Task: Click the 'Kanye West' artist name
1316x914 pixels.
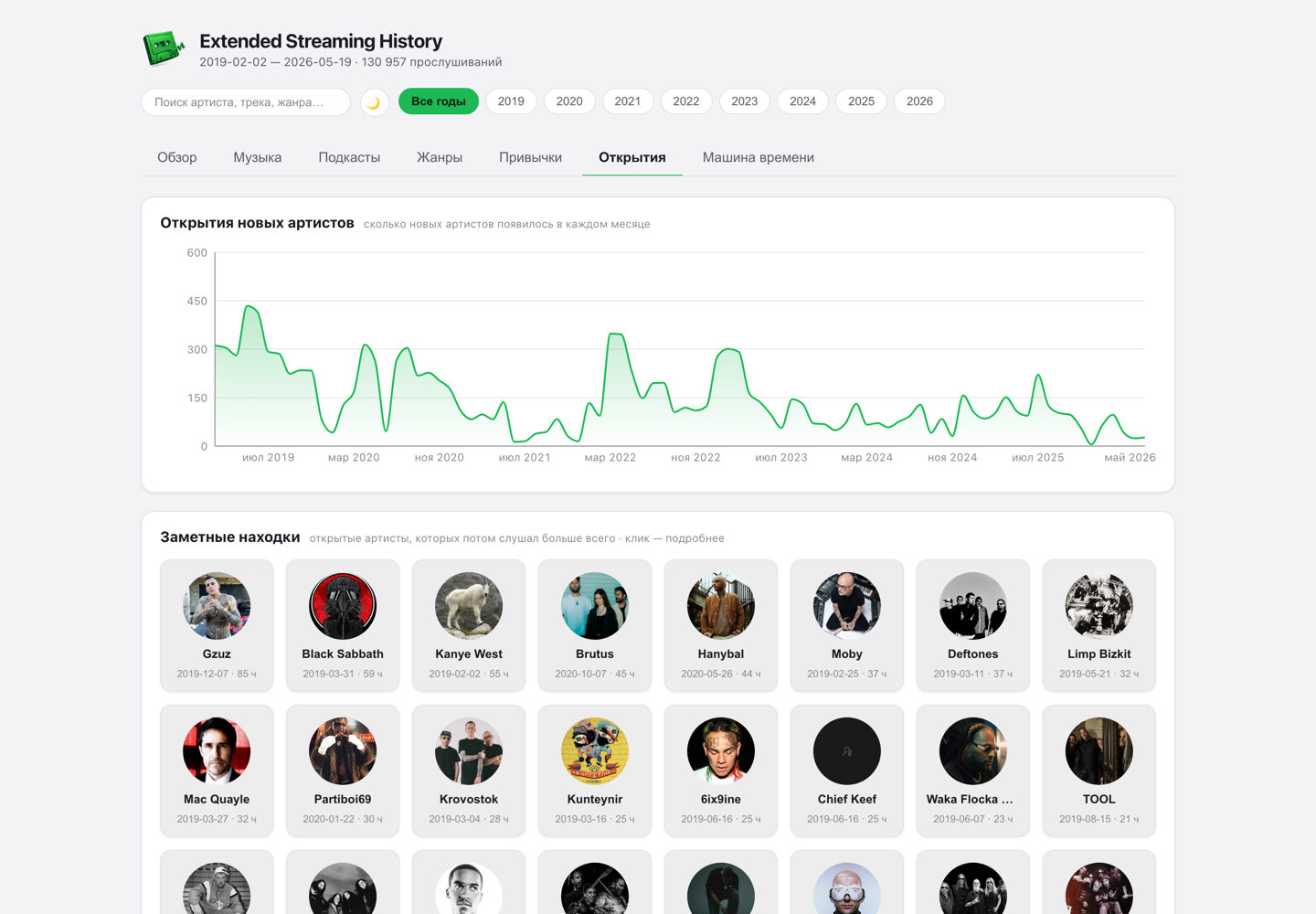Action: tap(469, 654)
